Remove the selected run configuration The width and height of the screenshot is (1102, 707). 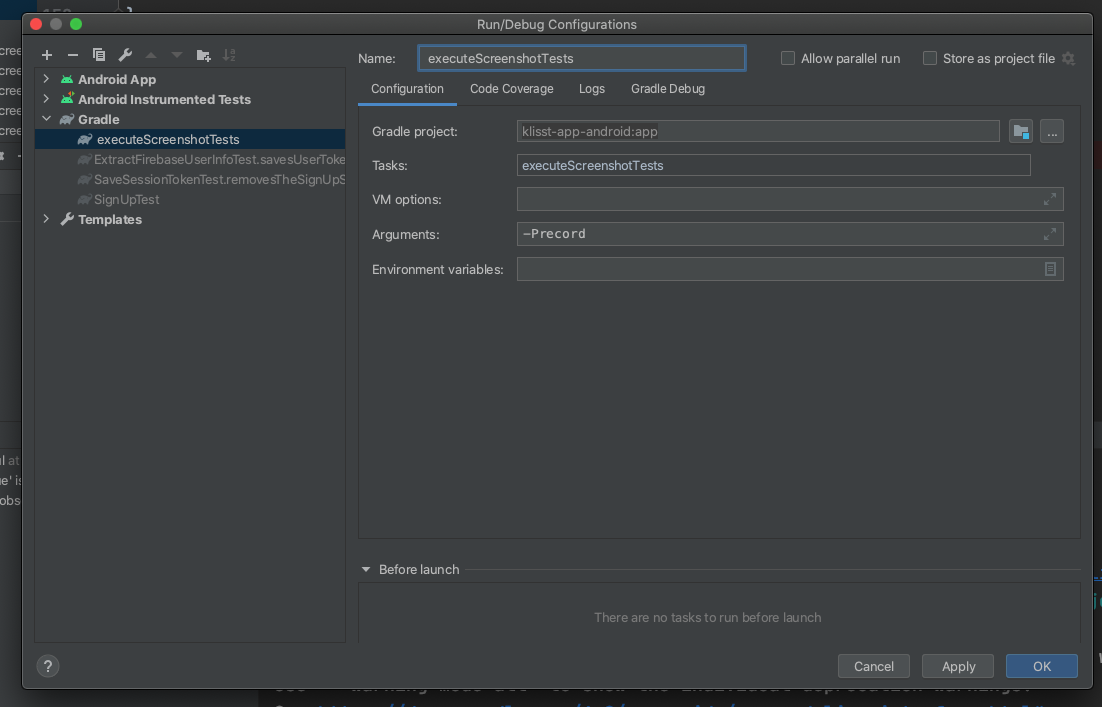[x=72, y=55]
